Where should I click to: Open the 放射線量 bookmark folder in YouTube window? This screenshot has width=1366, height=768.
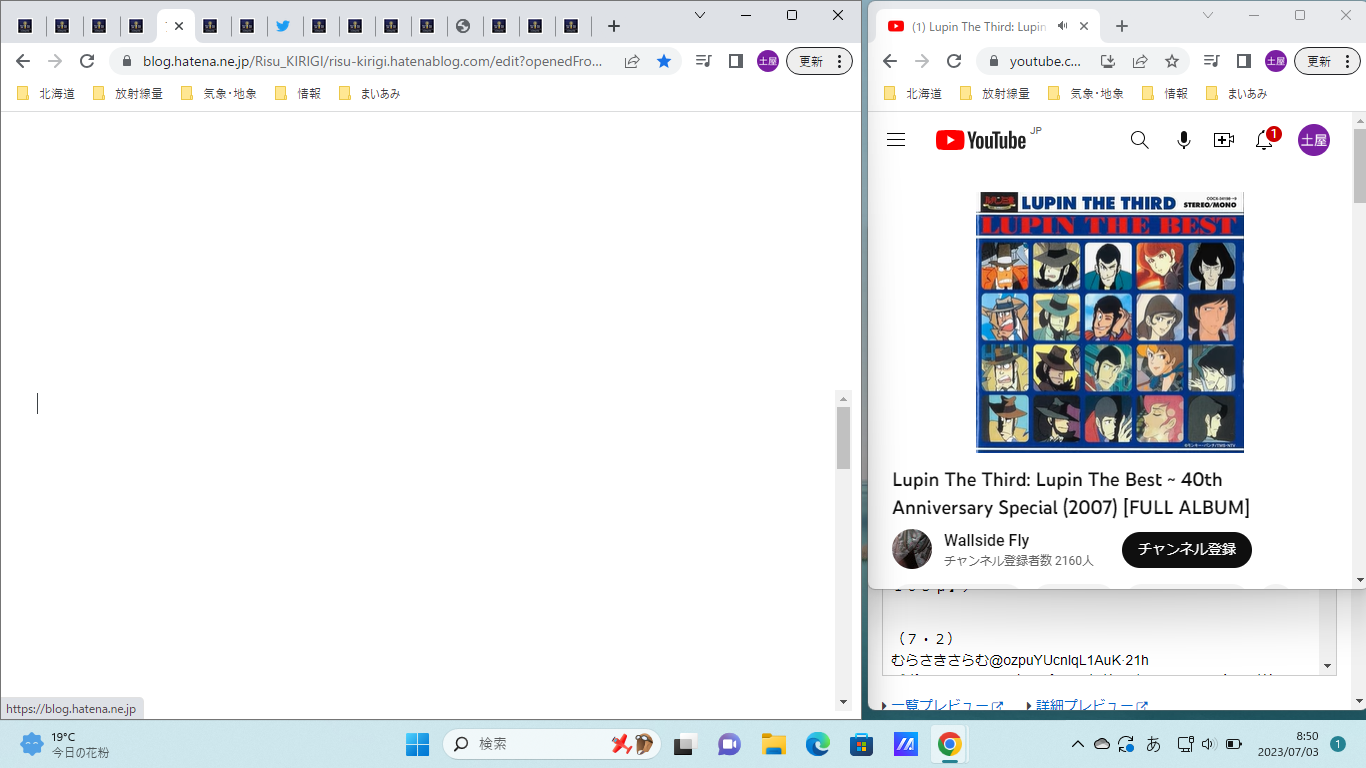click(994, 94)
